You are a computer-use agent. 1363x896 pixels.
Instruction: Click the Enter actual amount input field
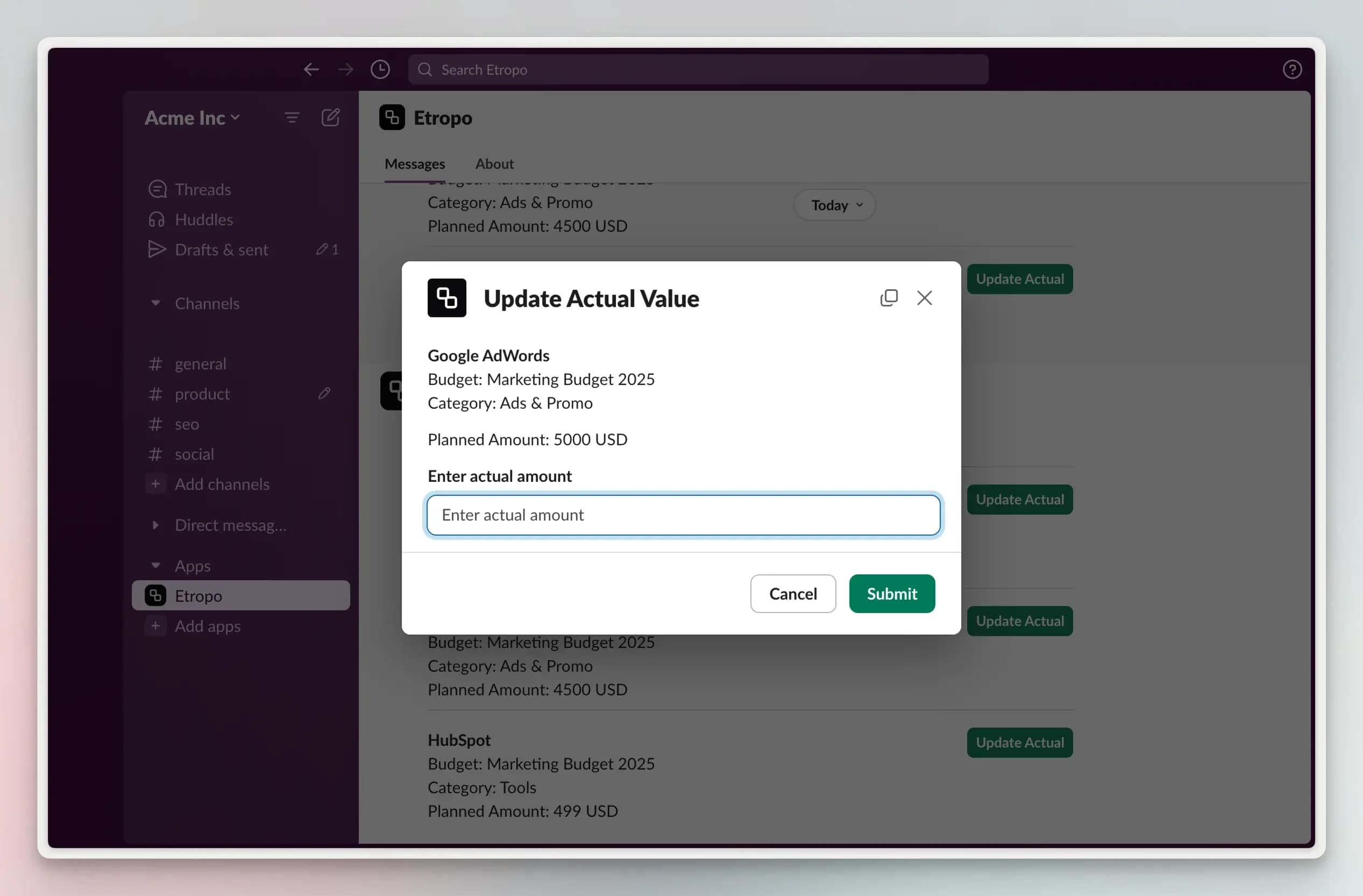(684, 514)
